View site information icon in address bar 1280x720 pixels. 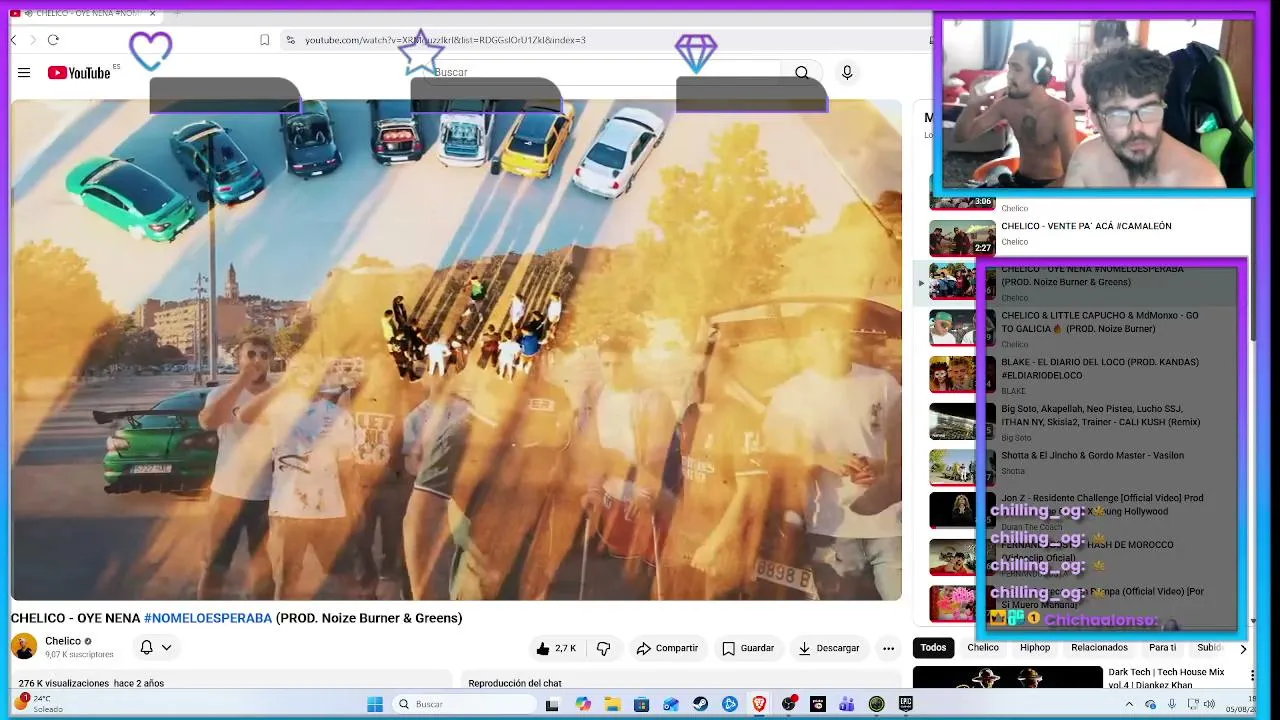(x=290, y=40)
